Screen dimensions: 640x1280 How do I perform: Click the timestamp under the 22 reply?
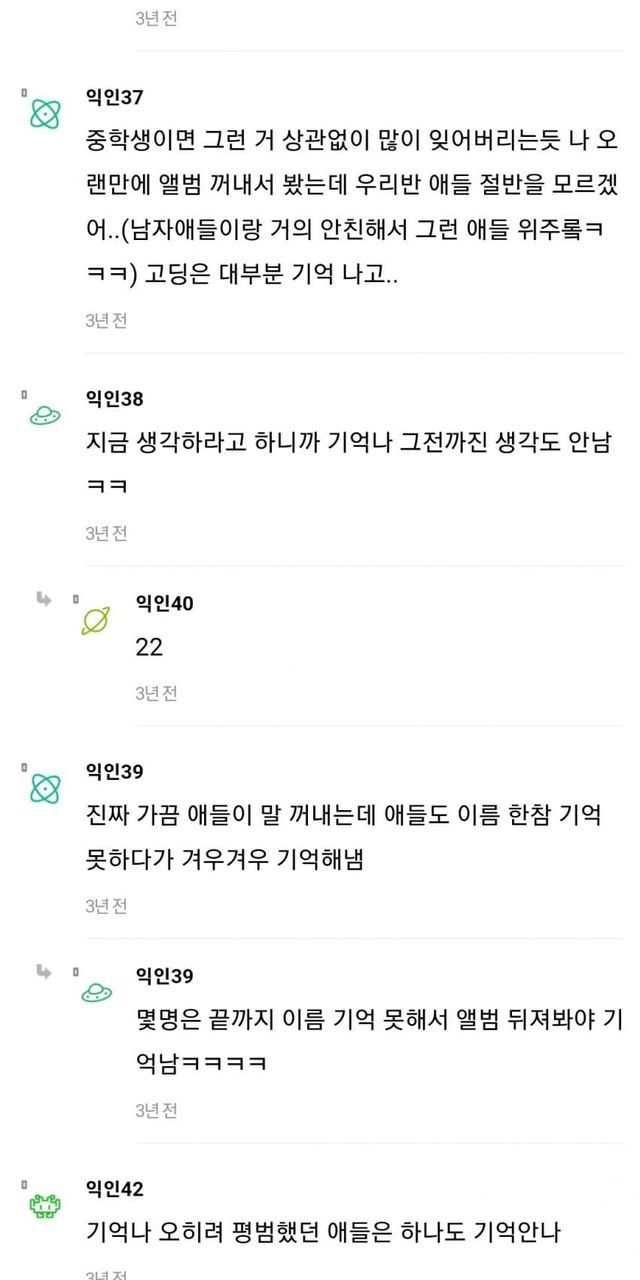(x=157, y=693)
